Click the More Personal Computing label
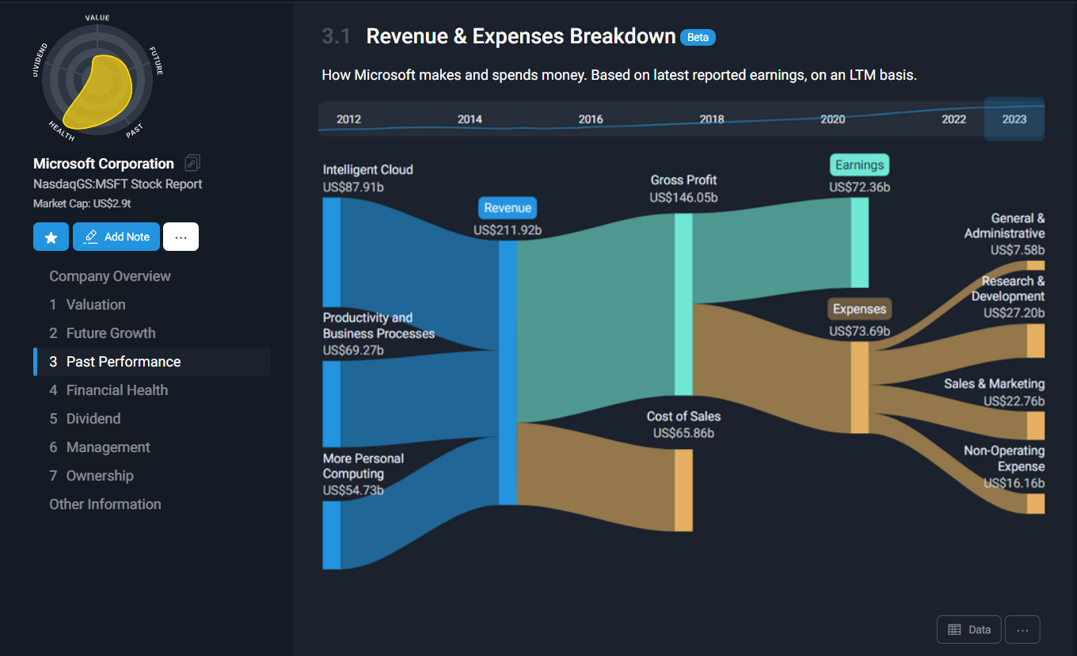Image resolution: width=1077 pixels, height=656 pixels. tap(363, 466)
